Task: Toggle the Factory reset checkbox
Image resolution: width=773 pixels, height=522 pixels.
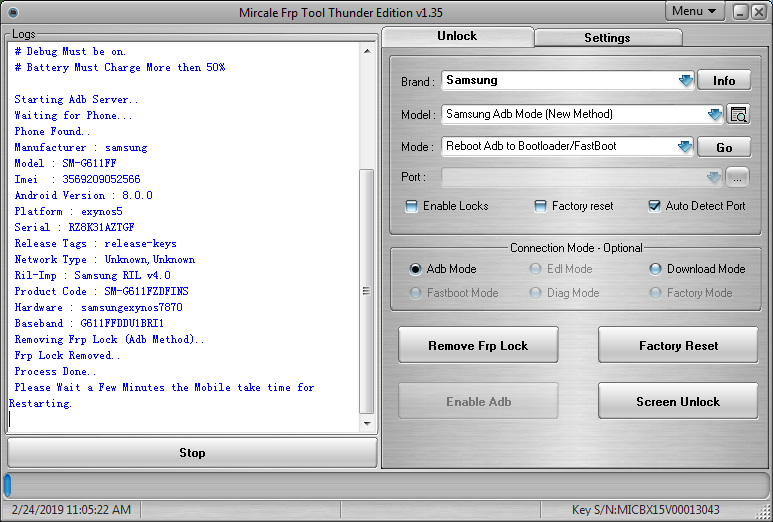Action: [540, 206]
